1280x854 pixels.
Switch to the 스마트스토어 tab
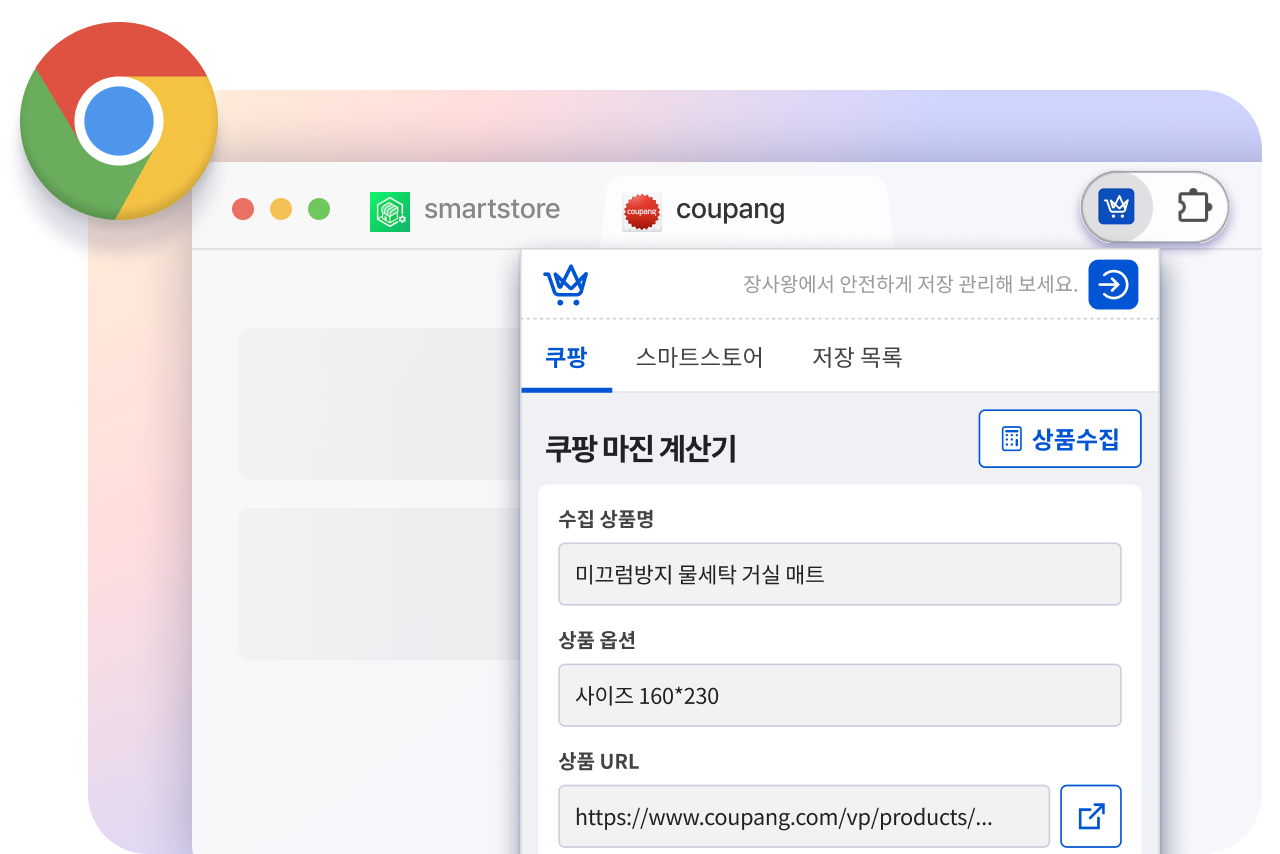point(700,357)
